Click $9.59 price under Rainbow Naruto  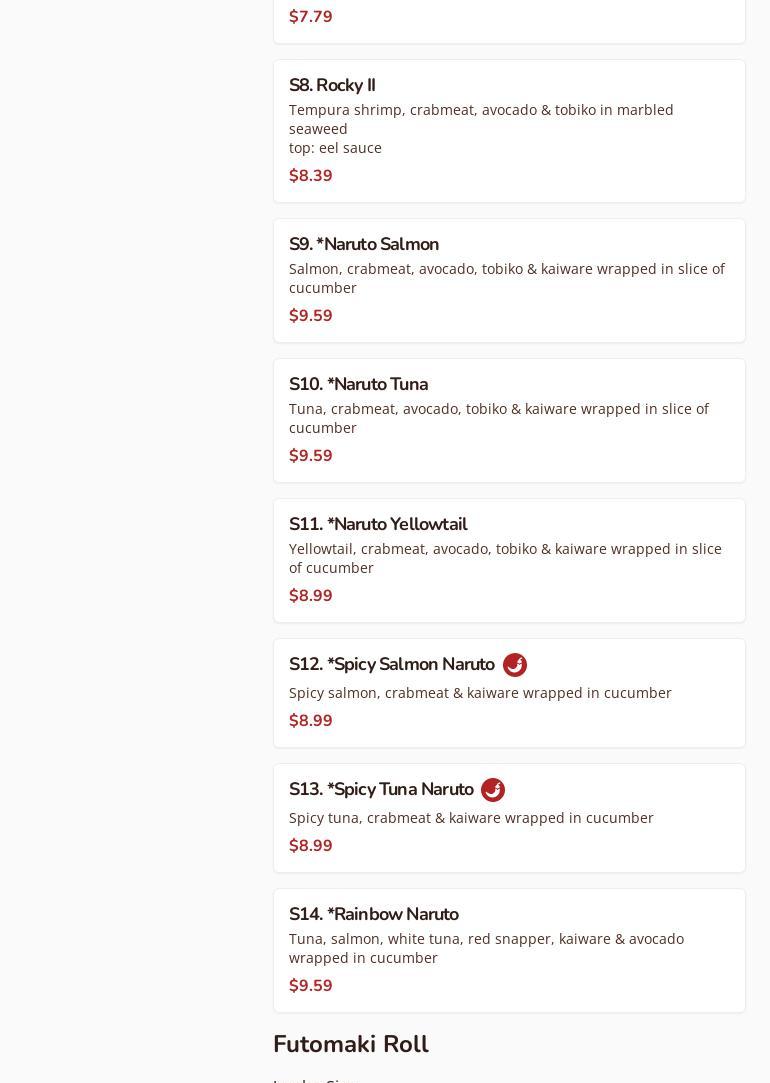pyautogui.click(x=311, y=986)
